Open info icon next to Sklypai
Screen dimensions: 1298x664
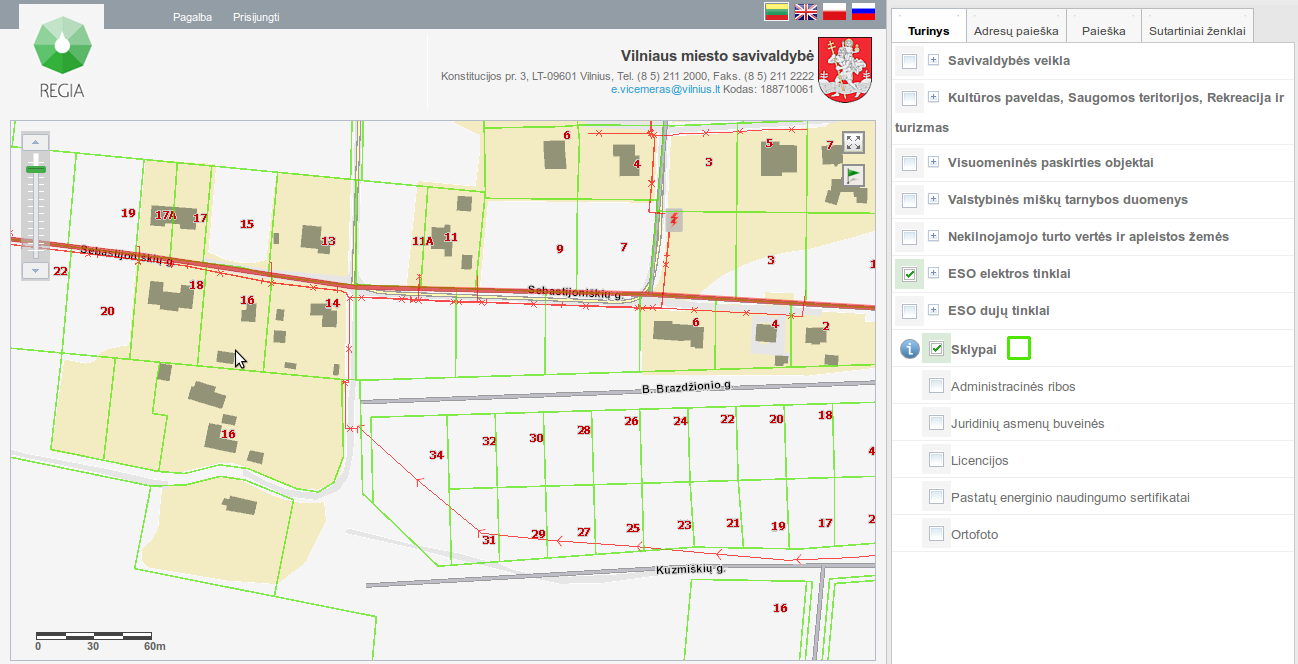pyautogui.click(x=909, y=349)
